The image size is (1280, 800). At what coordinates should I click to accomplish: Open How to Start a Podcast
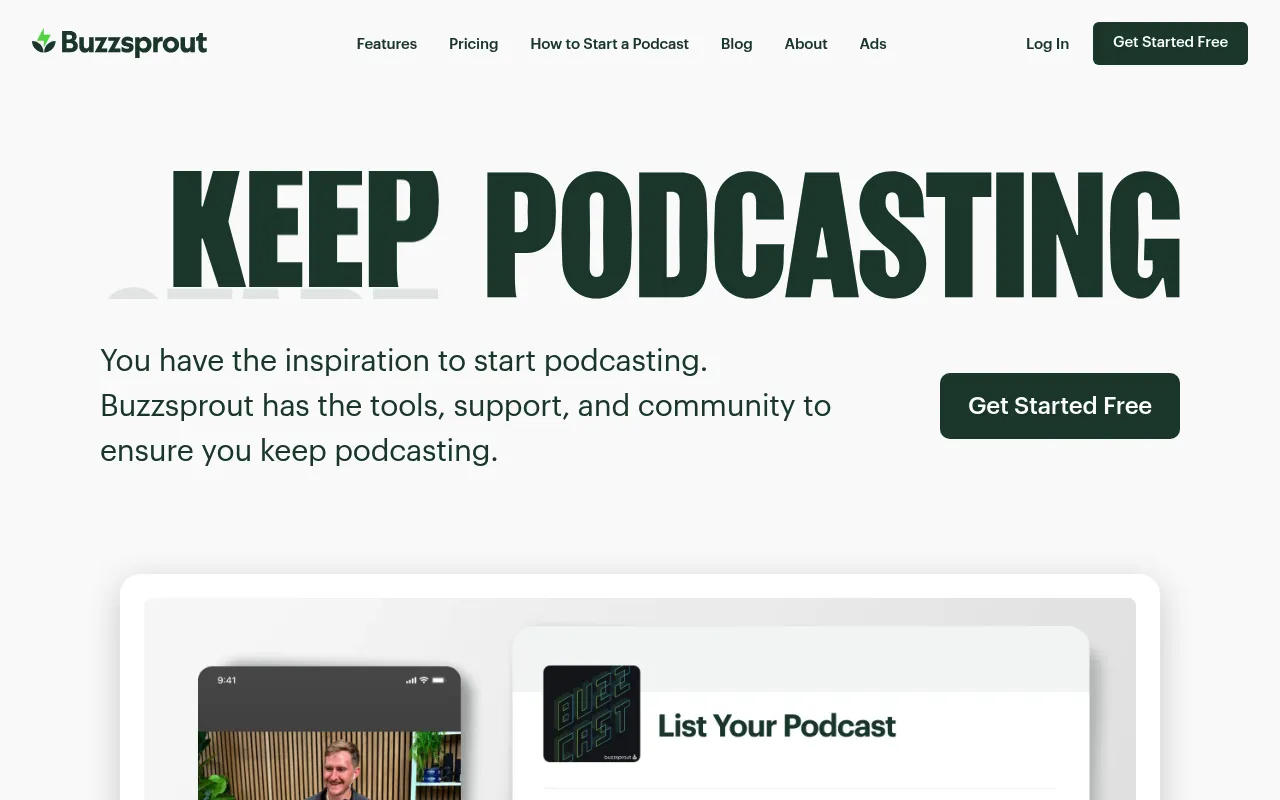point(609,44)
